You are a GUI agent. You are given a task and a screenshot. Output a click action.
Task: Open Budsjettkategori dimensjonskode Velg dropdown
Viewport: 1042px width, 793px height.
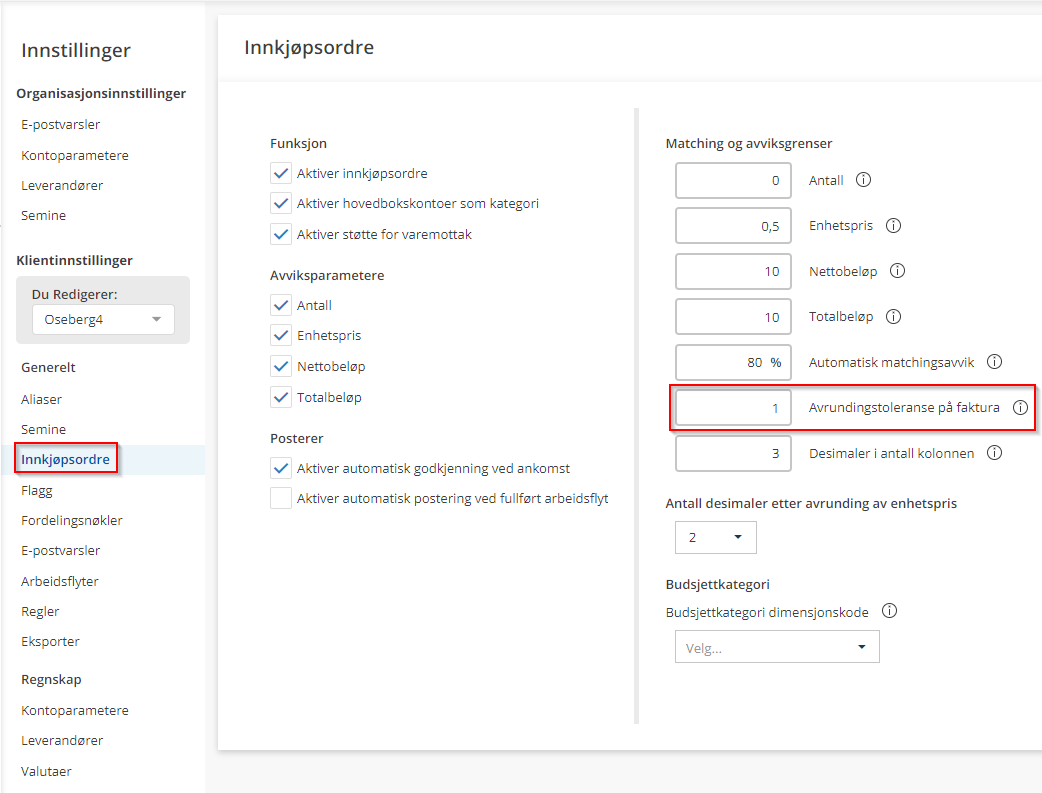coord(777,647)
